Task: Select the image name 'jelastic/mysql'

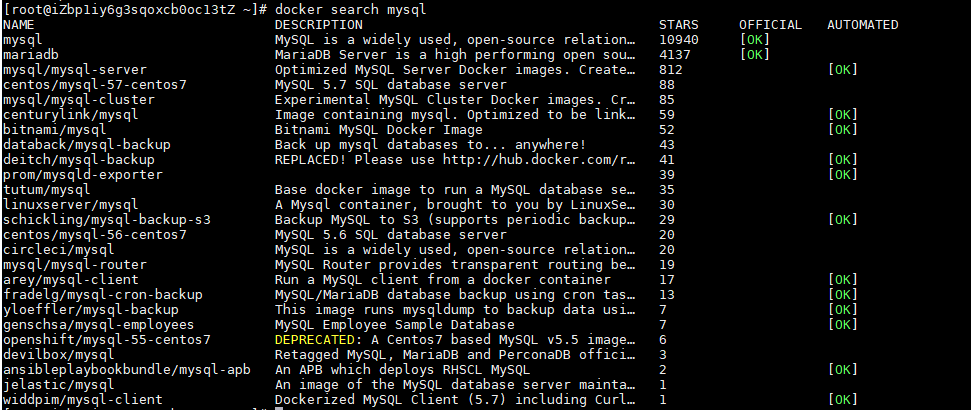Action: click(59, 385)
